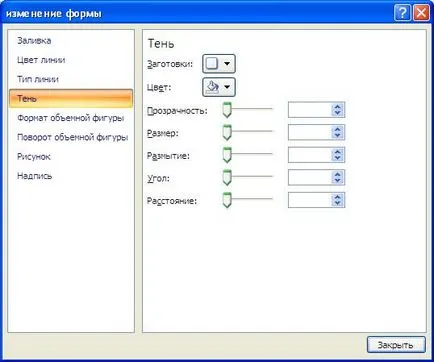The height and width of the screenshot is (362, 434).
Task: Increase Расстояние with the up spinner arrow
Action: 337,197
